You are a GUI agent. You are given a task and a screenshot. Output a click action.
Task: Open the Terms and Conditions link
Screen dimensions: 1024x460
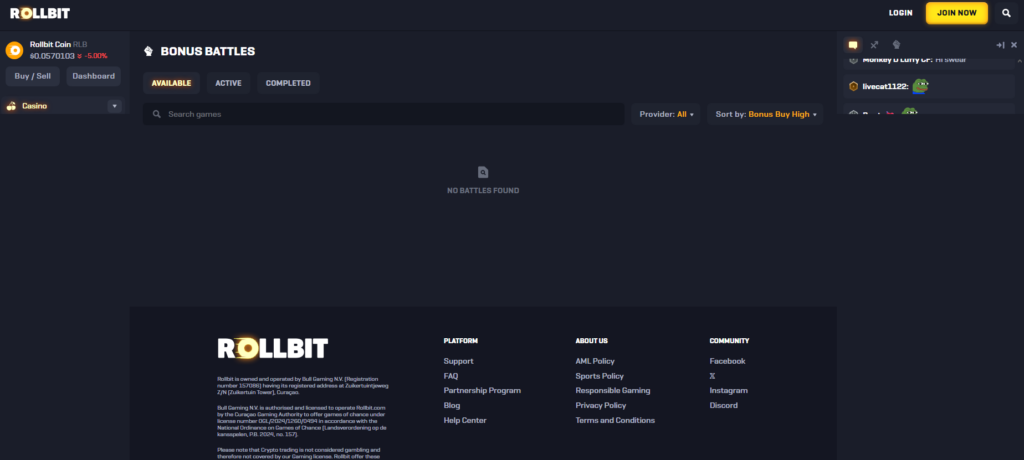(x=615, y=421)
